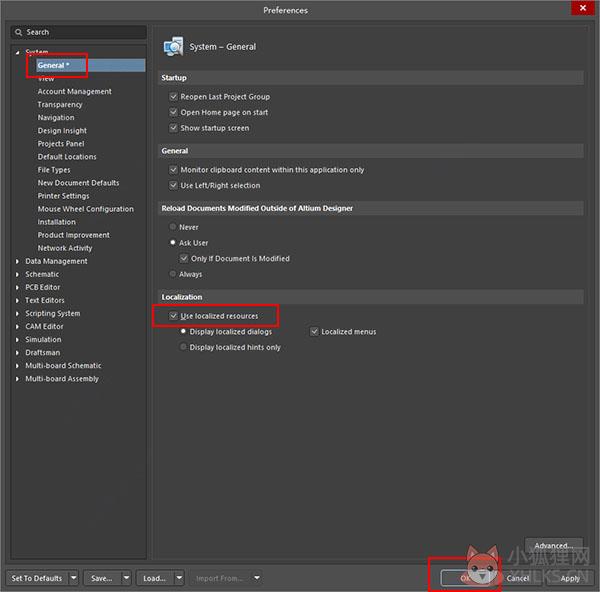Screen dimensions: 600x592
Task: Open Design Insight preferences page
Action: (x=62, y=130)
